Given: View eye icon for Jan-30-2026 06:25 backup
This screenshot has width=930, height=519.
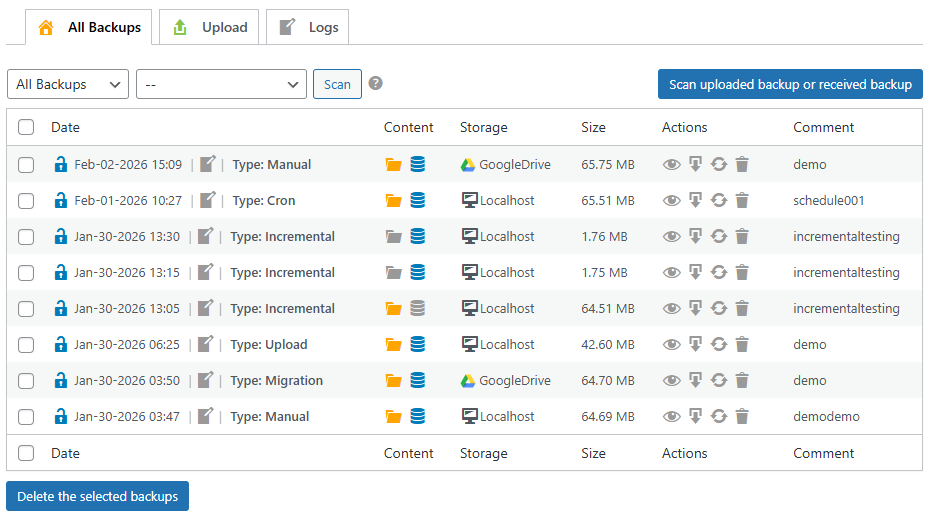Looking at the screenshot, I should (671, 345).
